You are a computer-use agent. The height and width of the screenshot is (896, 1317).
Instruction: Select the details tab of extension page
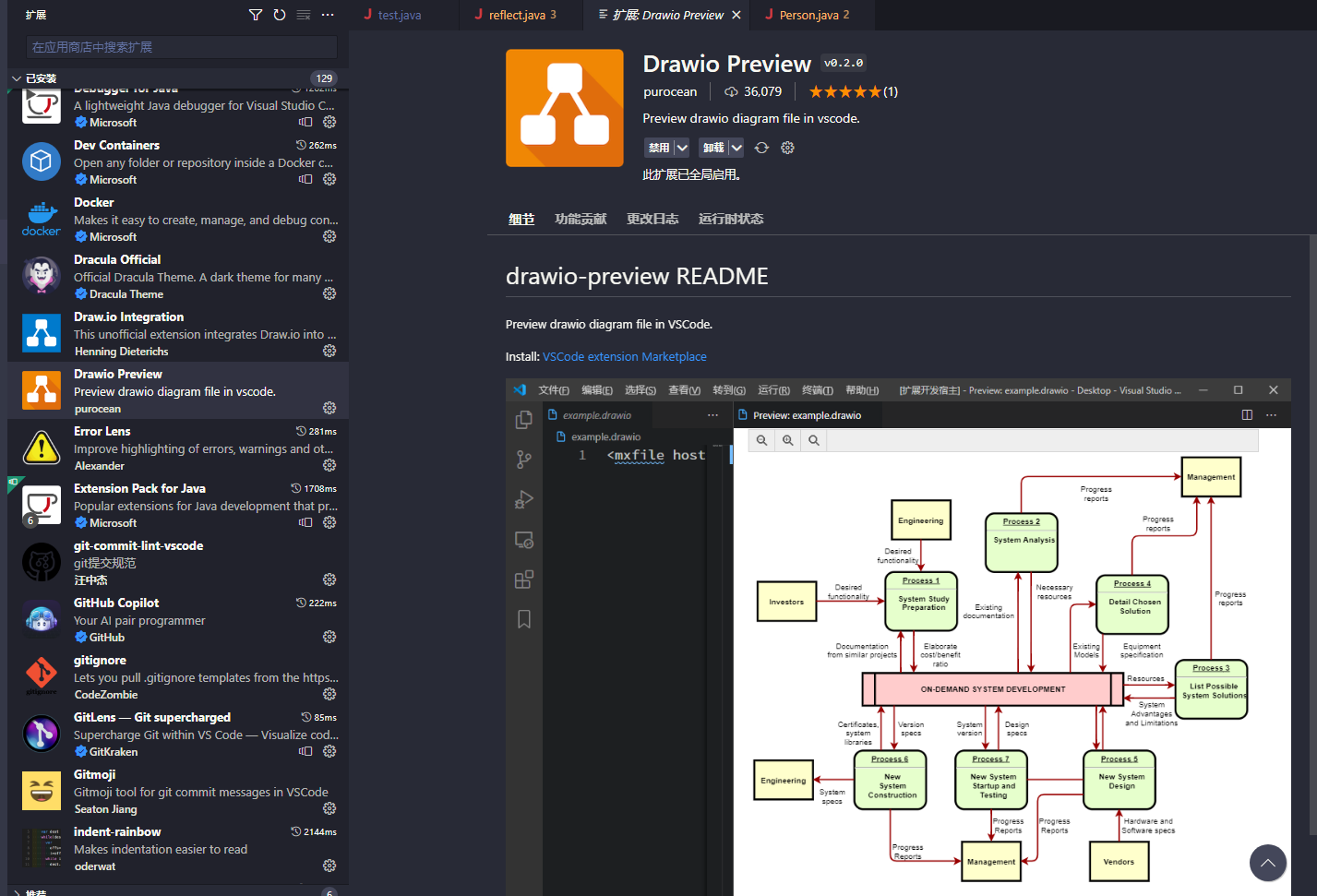pos(521,219)
